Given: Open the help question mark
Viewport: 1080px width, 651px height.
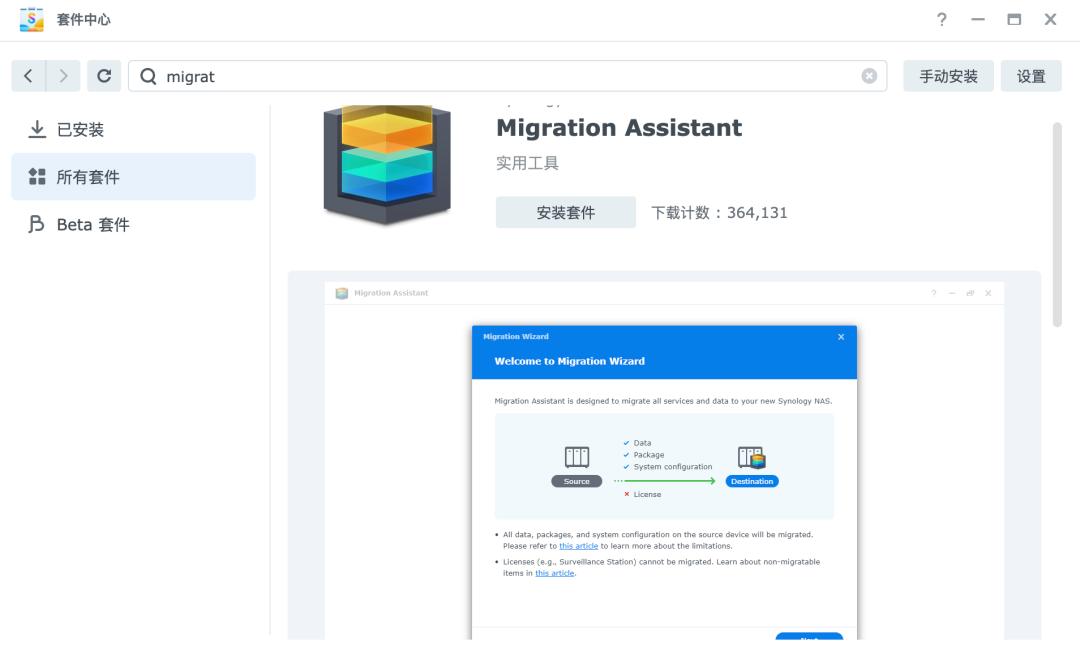Looking at the screenshot, I should click(x=942, y=19).
